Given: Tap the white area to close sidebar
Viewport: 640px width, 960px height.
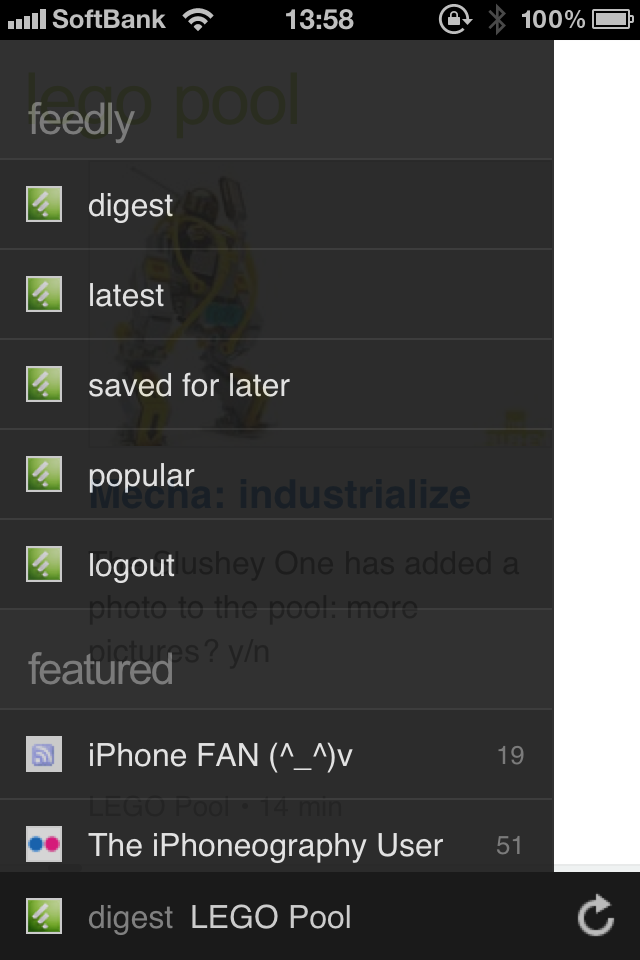Looking at the screenshot, I should pyautogui.click(x=597, y=453).
